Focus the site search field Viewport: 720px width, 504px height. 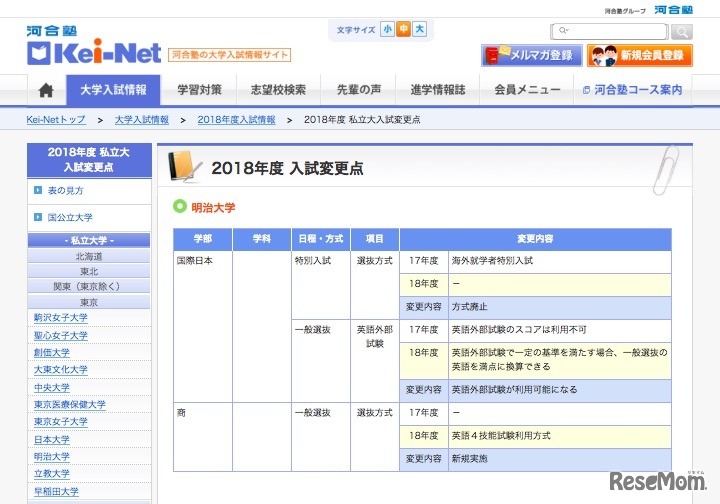click(x=609, y=31)
